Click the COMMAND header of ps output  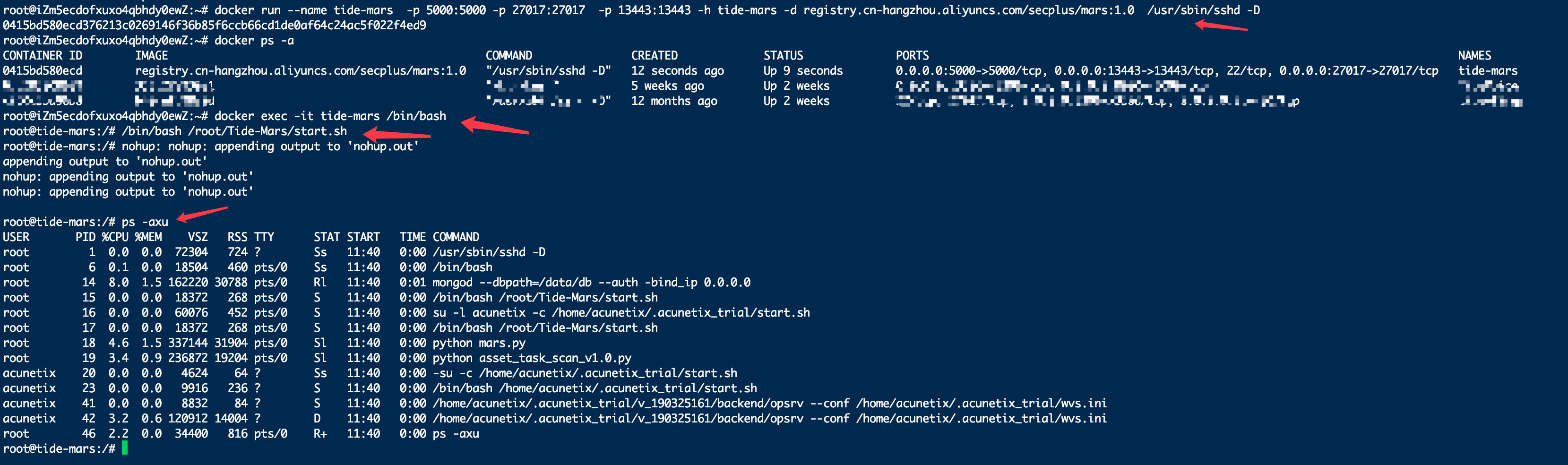coord(456,237)
